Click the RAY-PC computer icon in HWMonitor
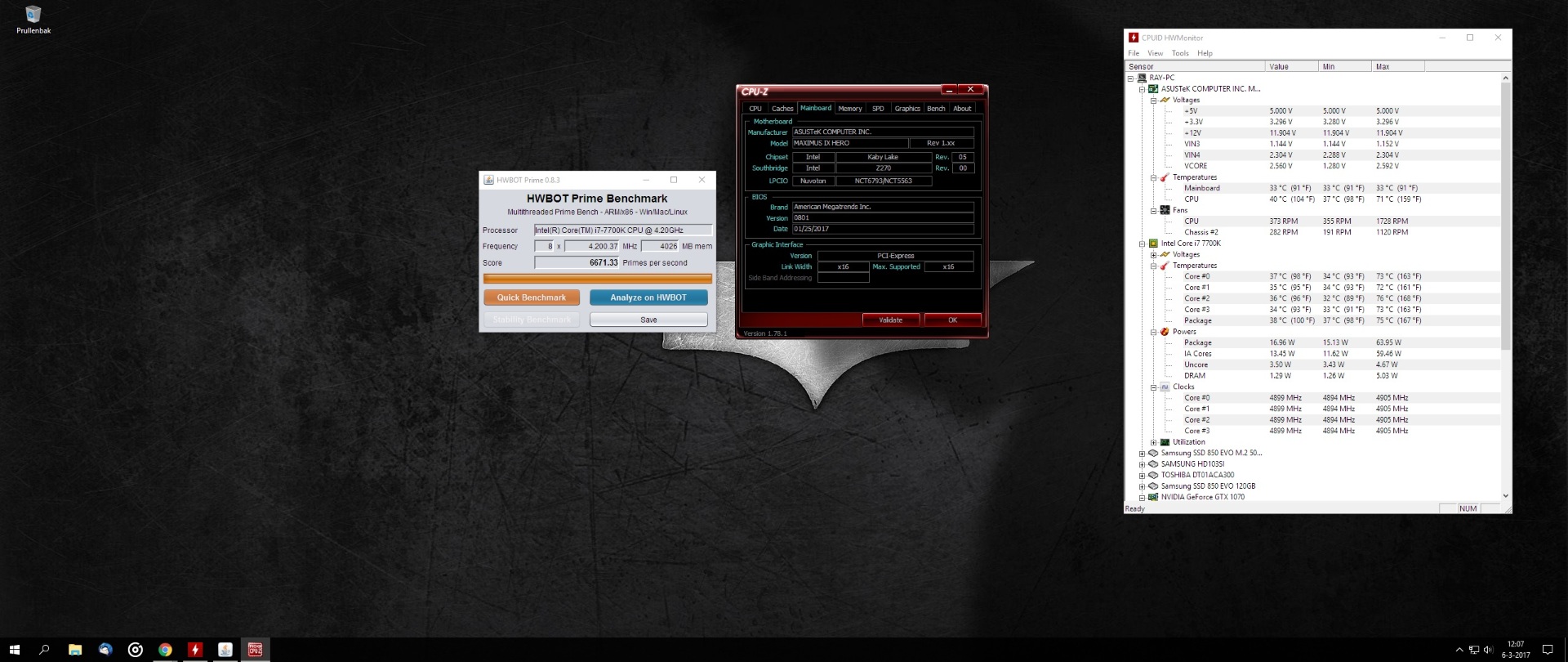 [1142, 78]
